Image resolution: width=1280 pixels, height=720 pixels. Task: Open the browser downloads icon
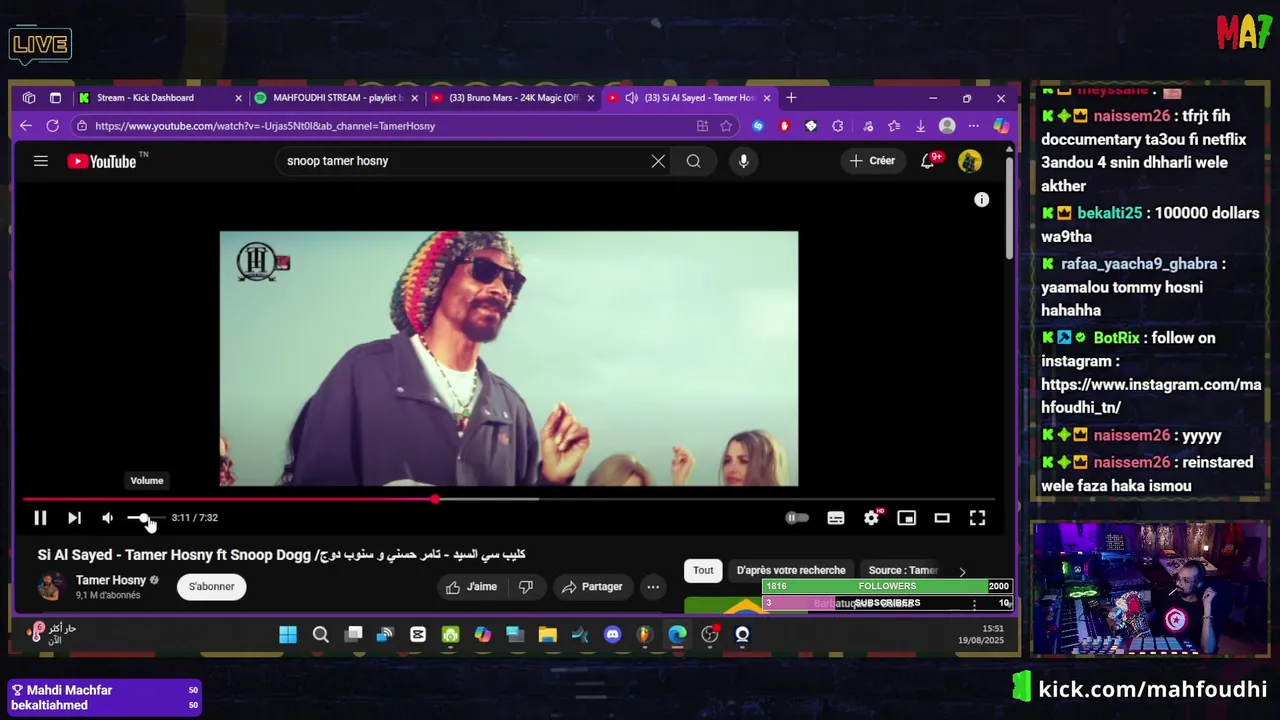pyautogui.click(x=920, y=126)
